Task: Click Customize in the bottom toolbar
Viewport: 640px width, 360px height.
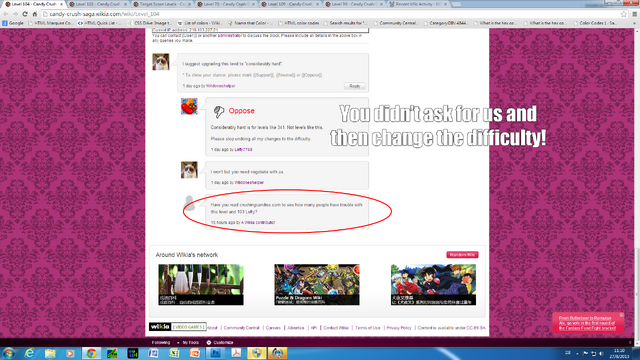Action: (220, 342)
